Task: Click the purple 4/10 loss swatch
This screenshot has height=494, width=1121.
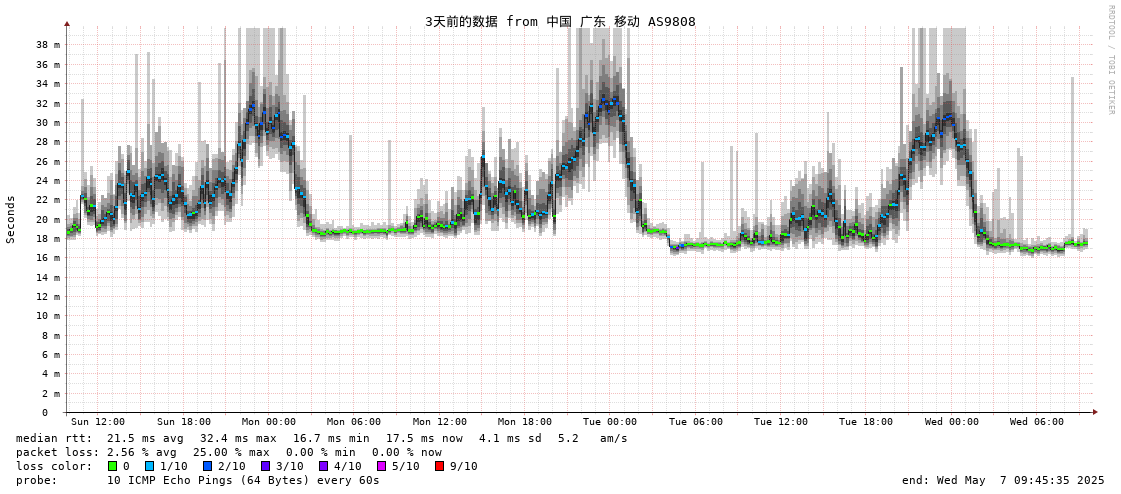Action: coord(323,466)
